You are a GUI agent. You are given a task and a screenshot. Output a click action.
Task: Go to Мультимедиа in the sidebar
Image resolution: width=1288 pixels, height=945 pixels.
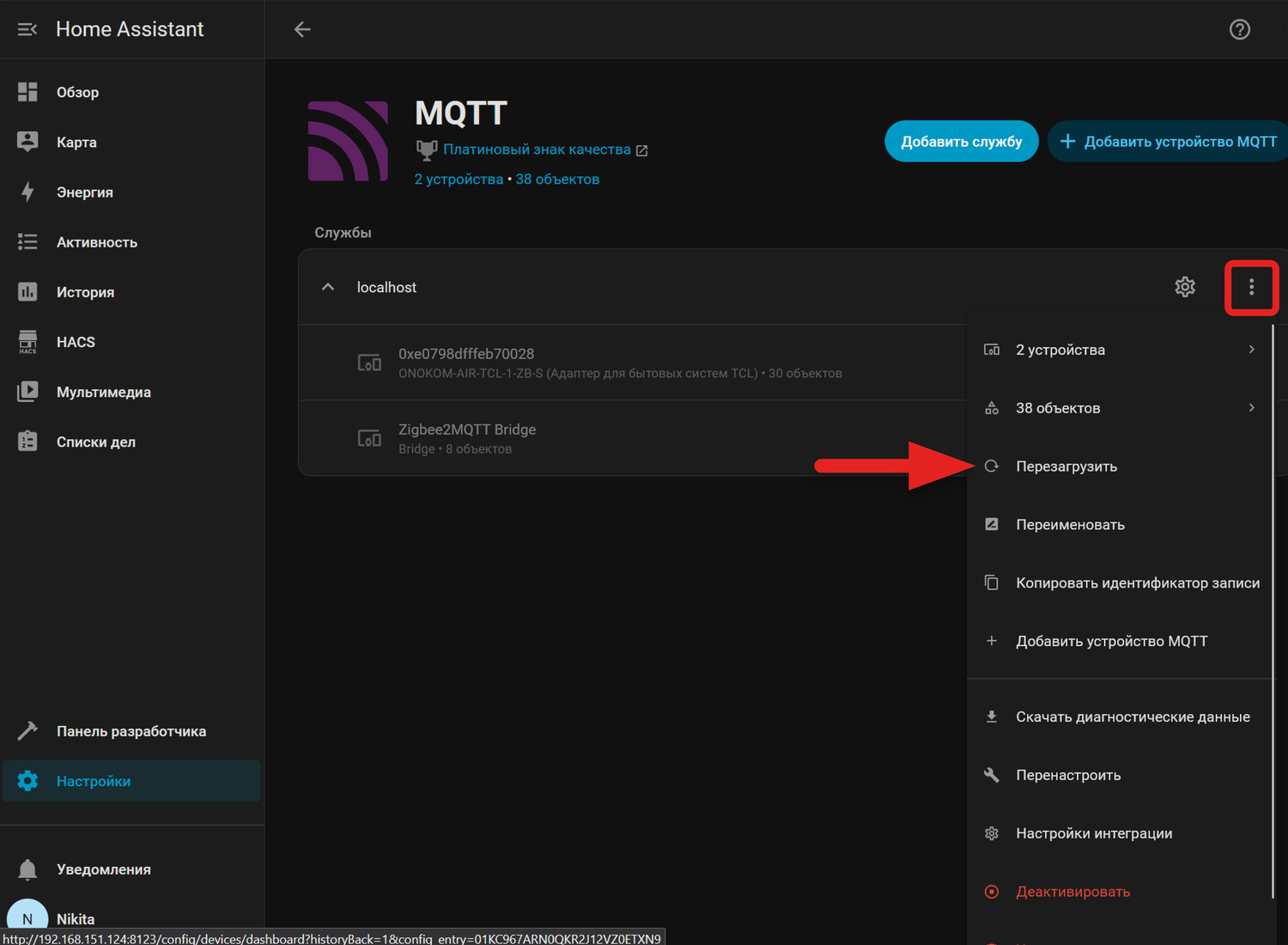point(132,392)
